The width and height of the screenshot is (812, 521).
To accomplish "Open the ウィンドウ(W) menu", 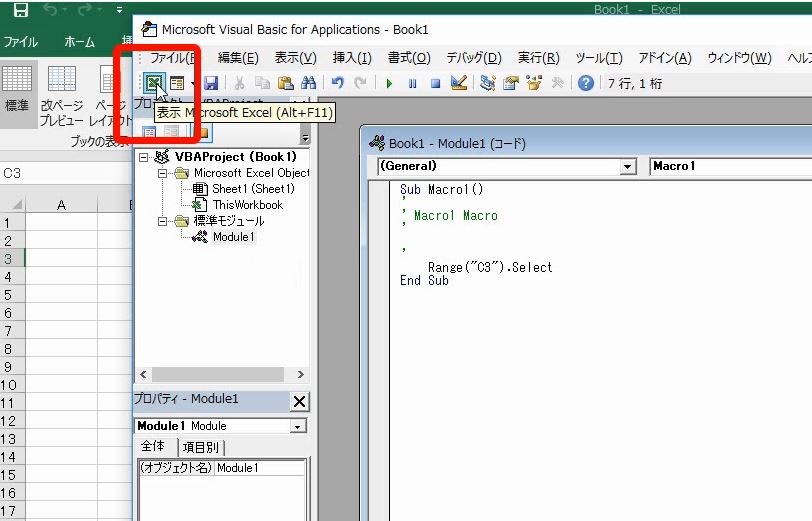I will (x=740, y=57).
